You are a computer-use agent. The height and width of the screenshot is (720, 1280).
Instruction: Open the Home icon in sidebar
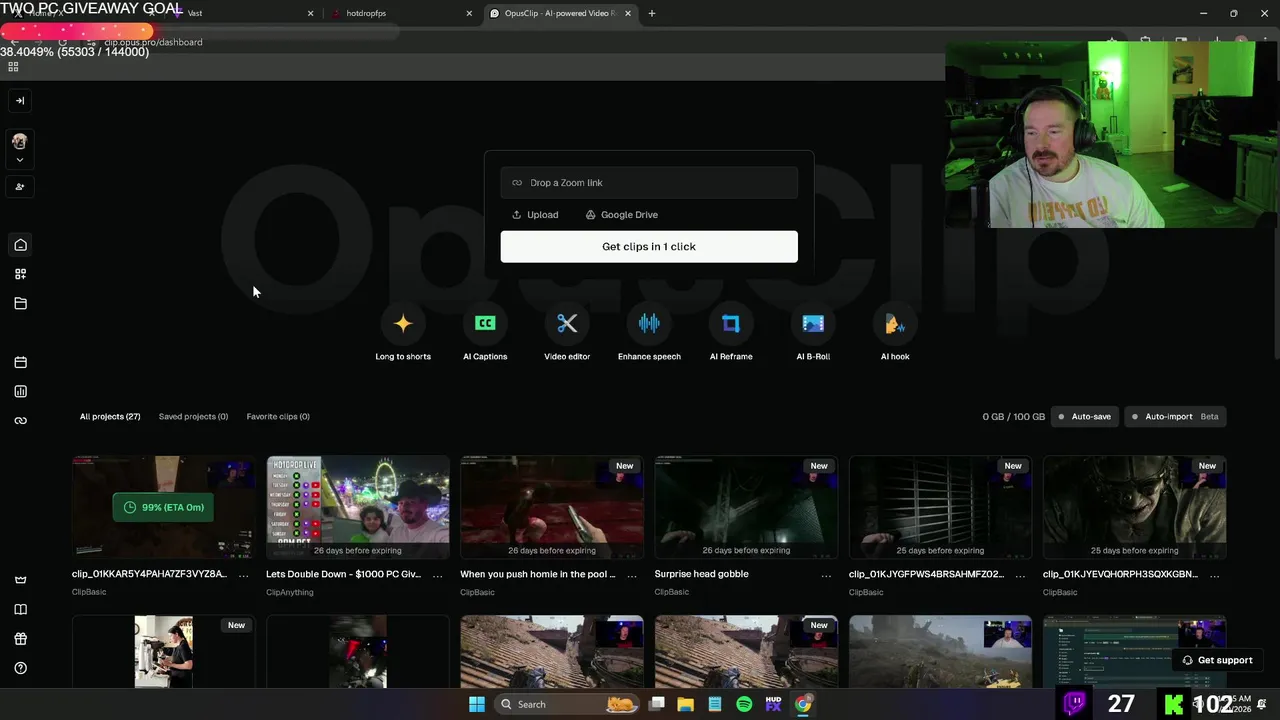click(x=20, y=245)
